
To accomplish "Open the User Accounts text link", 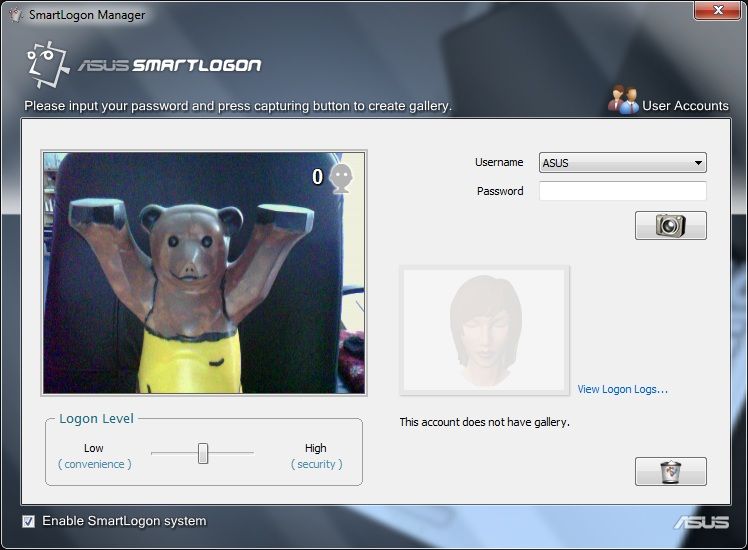I will click(x=685, y=106).
